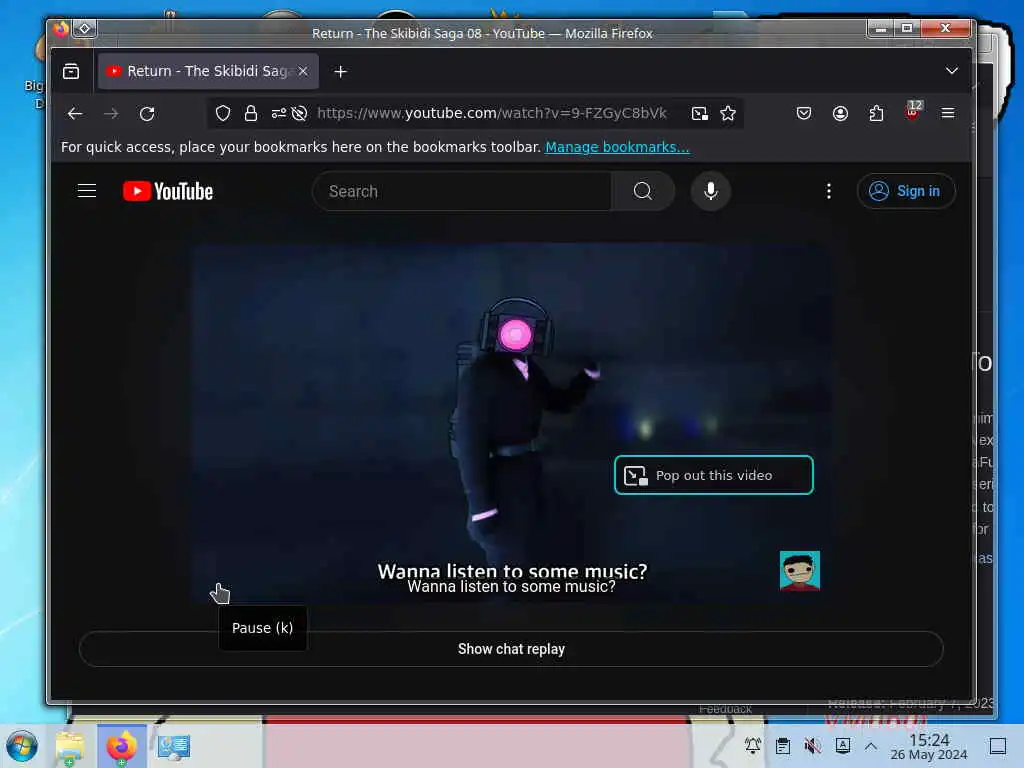Viewport: 1024px width, 768px height.
Task: Open Firefox window menu icon in title bar
Action: (61, 29)
